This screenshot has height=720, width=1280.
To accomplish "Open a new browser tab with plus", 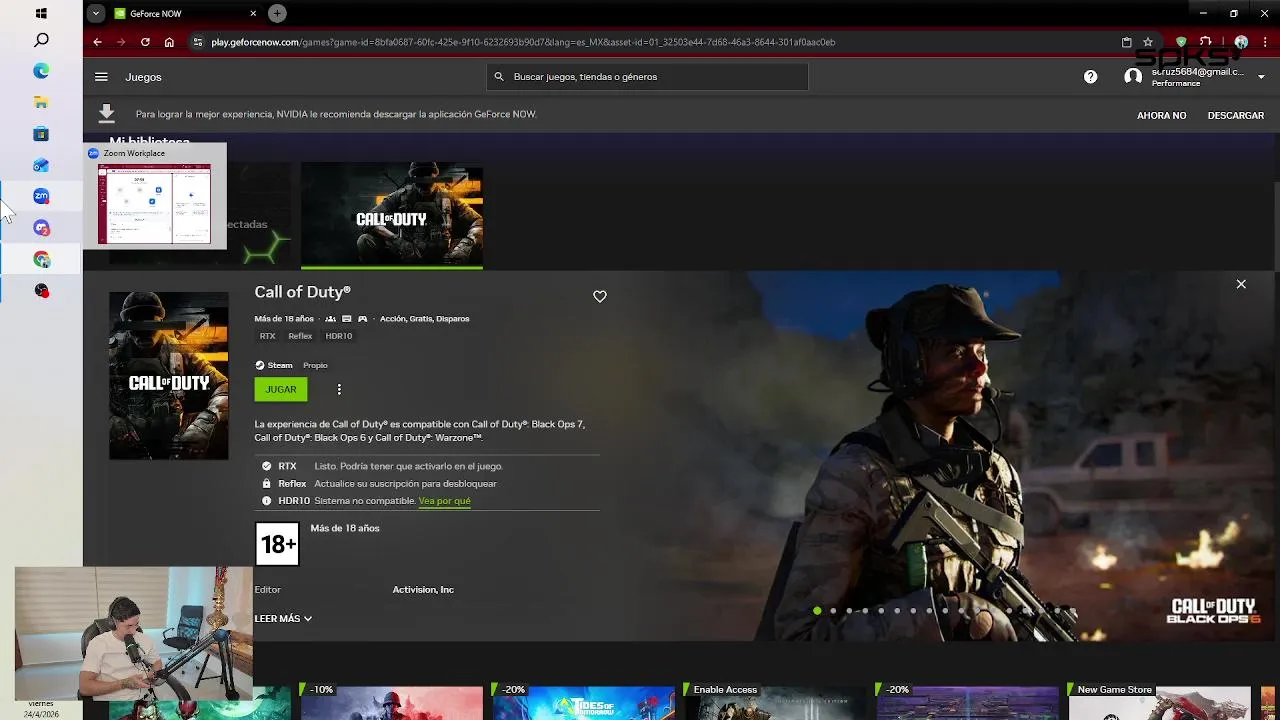I will [277, 13].
